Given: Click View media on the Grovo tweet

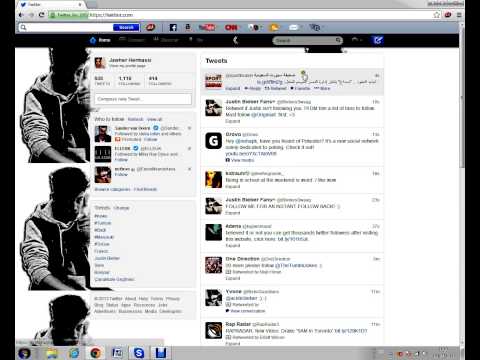Looking at the screenshot, I should (240, 160).
